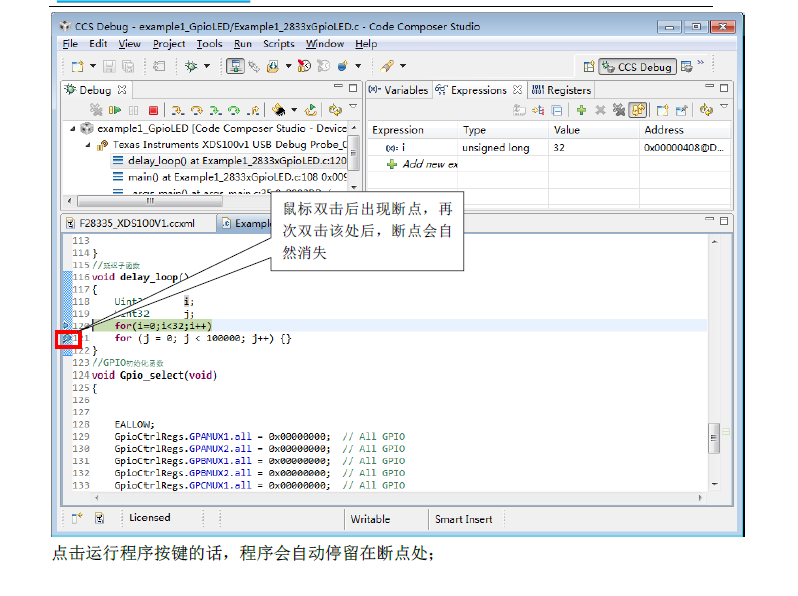Switch to the Registers tab
The height and width of the screenshot is (596, 798).
pos(561,90)
